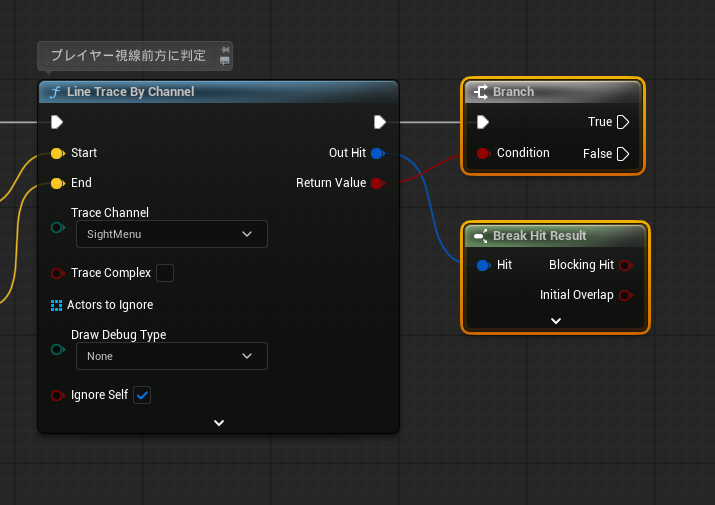Click the Branch node icon

(x=481, y=92)
